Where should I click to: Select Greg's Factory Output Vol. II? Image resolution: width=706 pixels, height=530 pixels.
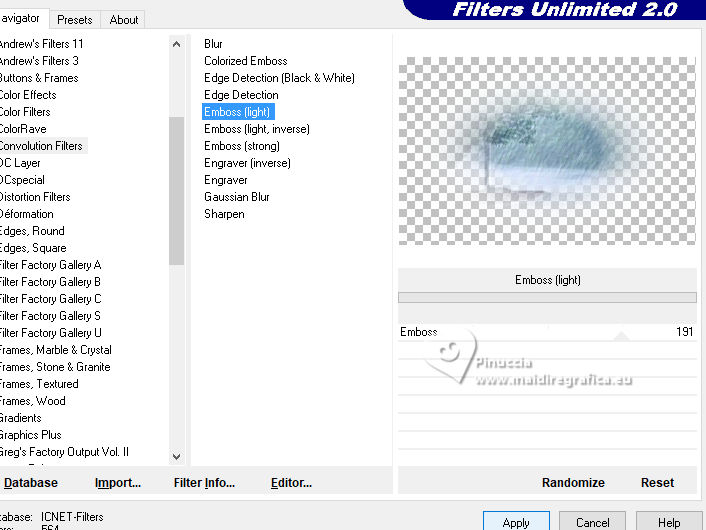pyautogui.click(x=64, y=452)
